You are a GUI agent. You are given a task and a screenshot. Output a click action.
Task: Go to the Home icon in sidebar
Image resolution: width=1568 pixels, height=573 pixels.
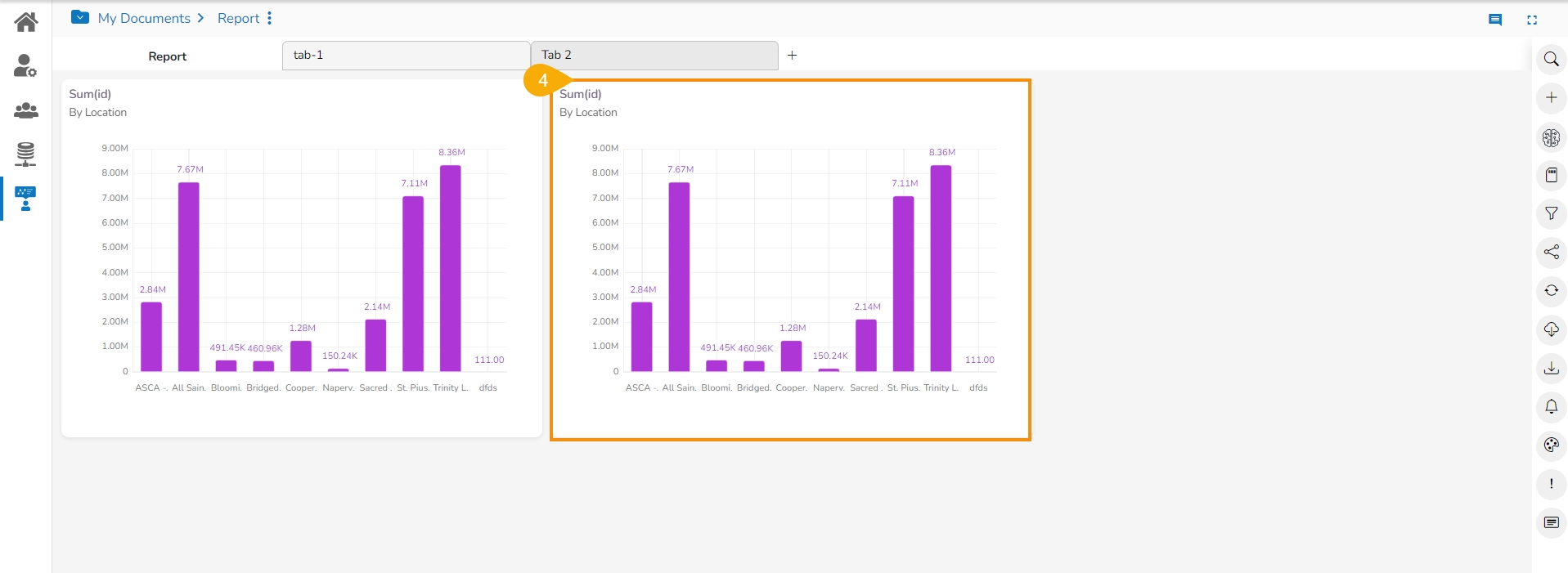(x=26, y=22)
